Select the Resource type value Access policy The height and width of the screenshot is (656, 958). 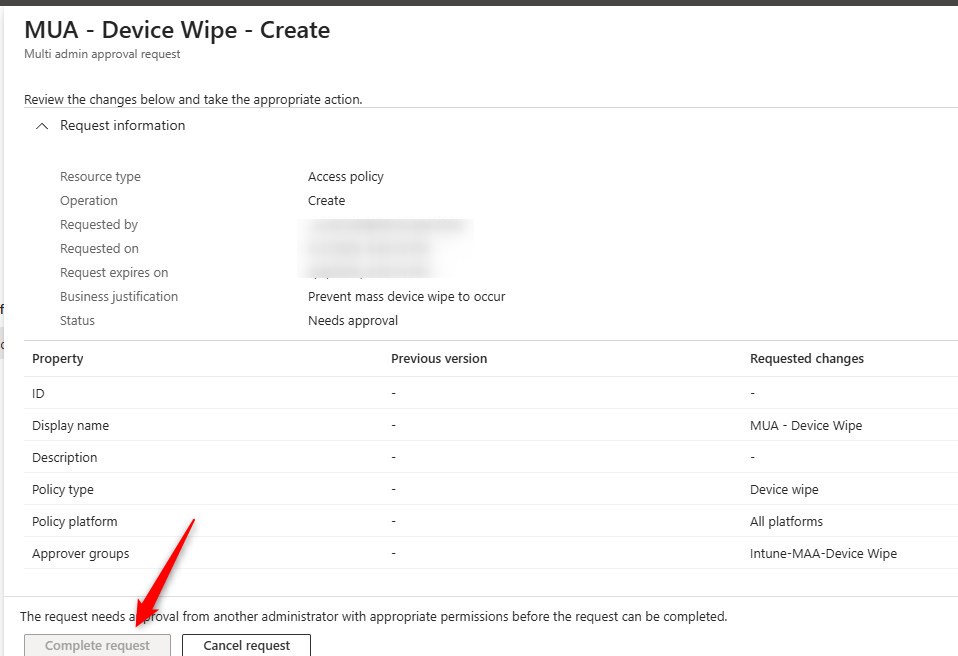tap(346, 176)
